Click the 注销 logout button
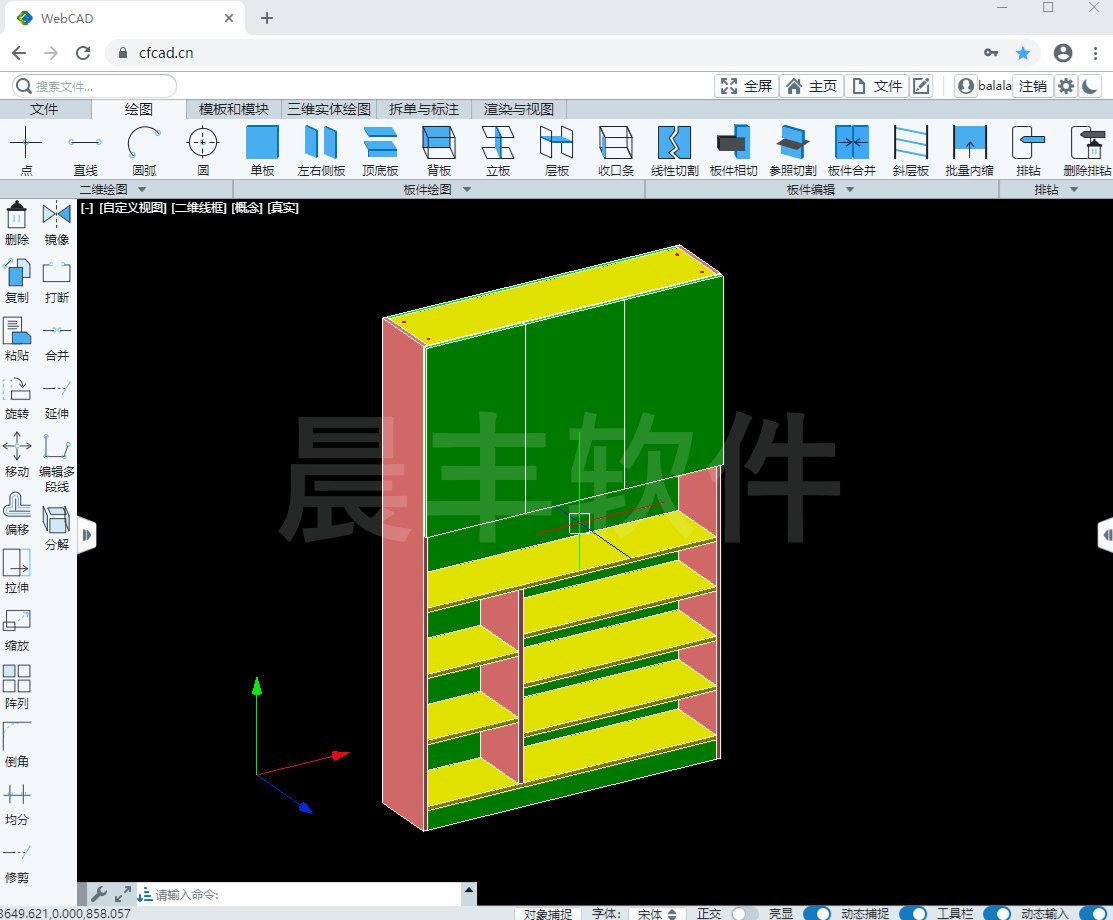Image resolution: width=1113 pixels, height=920 pixels. [1032, 86]
